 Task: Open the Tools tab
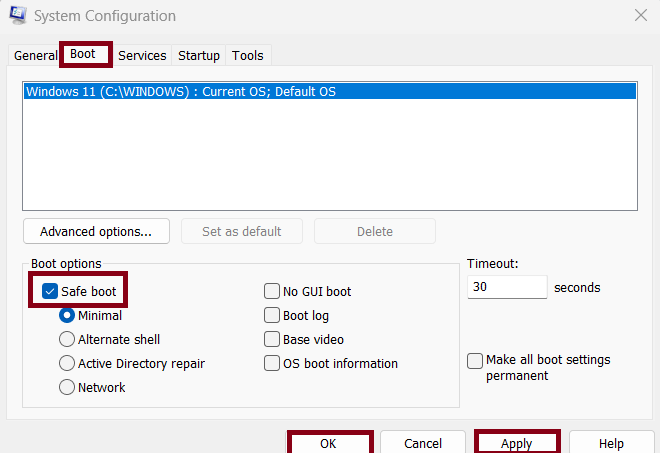pos(248,56)
